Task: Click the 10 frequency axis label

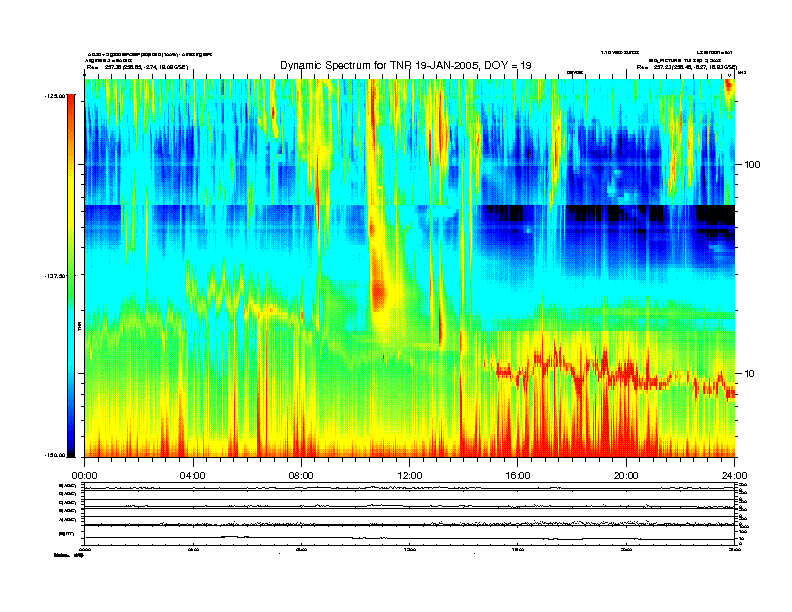Action: click(749, 374)
